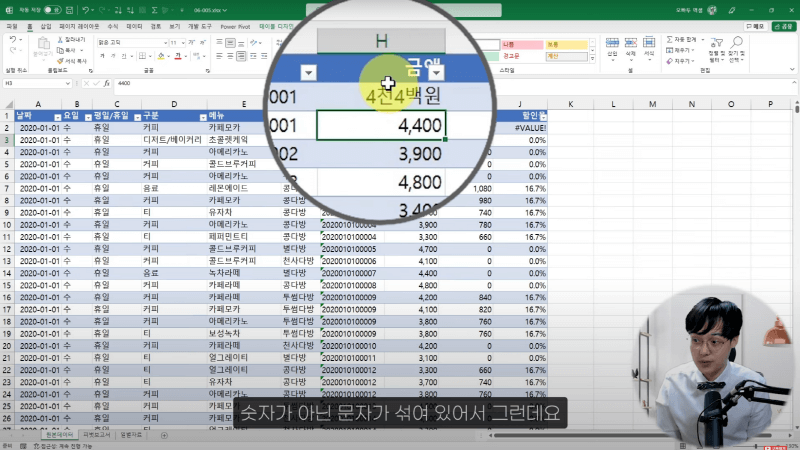Apply the red Font Color swatch
The image size is (800, 450).
coord(178,56)
